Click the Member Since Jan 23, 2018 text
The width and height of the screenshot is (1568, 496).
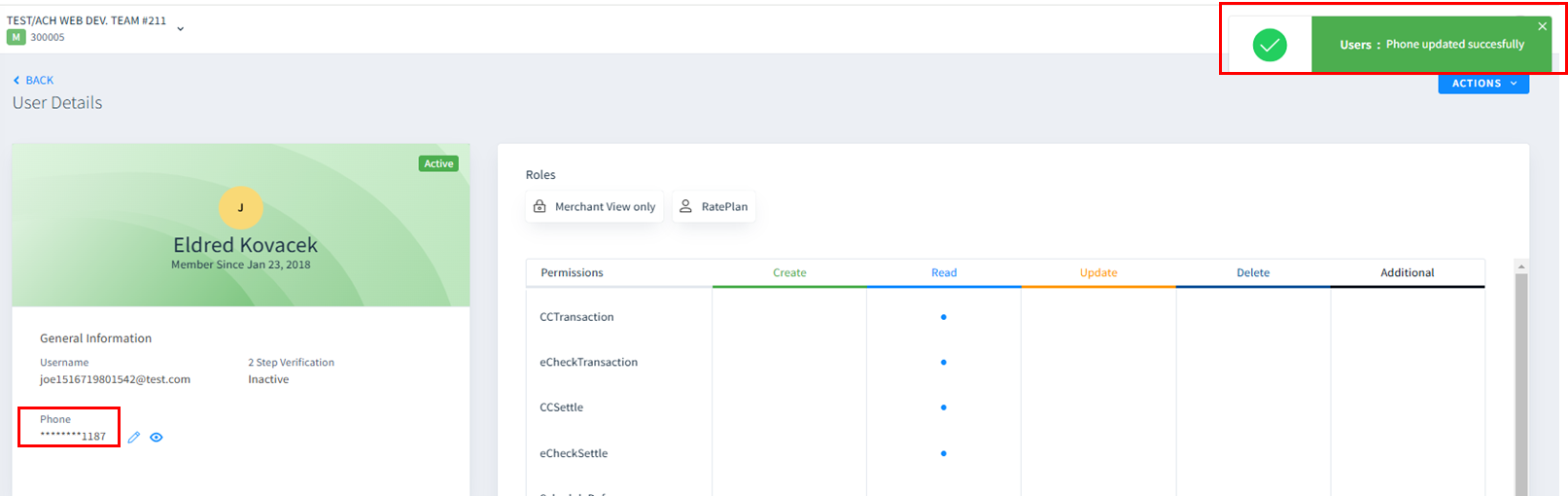coord(241,265)
